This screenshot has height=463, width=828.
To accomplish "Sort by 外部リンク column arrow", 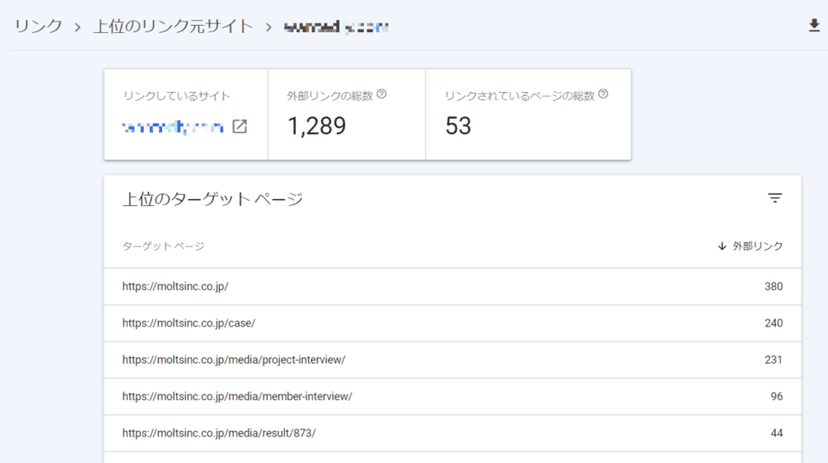I will [x=722, y=246].
